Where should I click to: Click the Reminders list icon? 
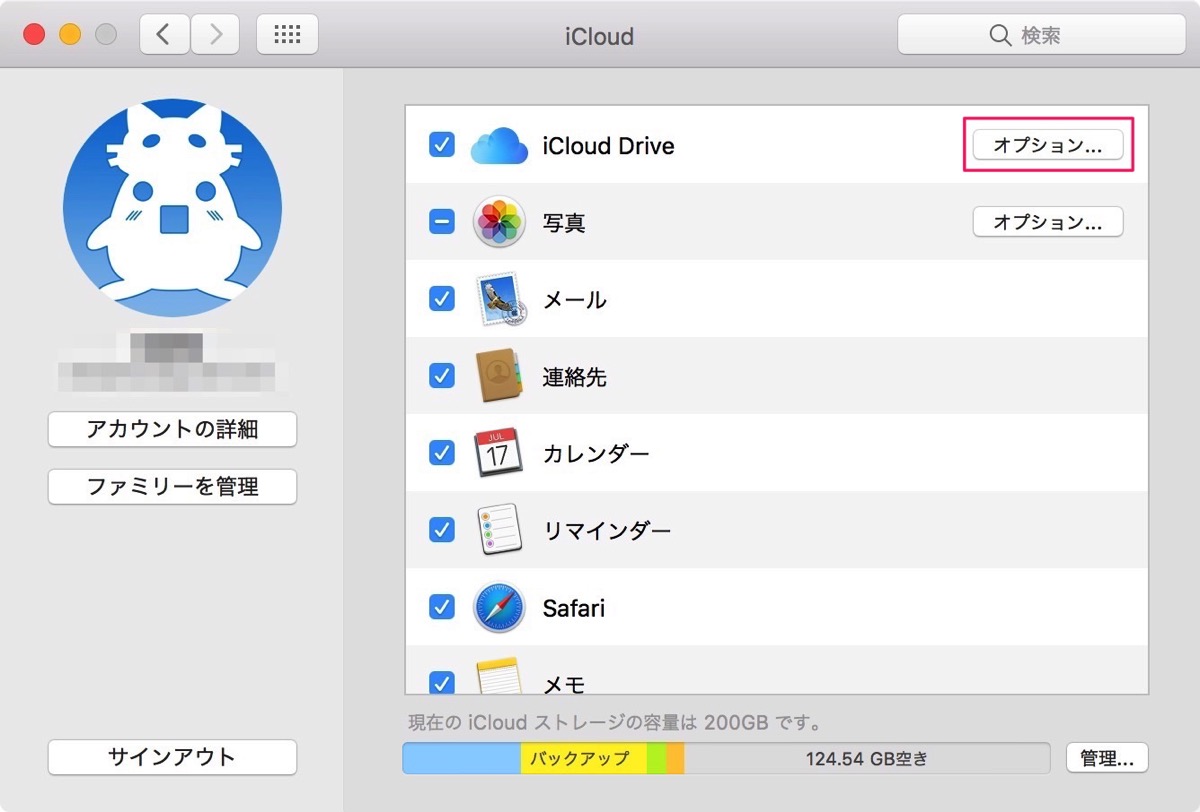pyautogui.click(x=499, y=530)
